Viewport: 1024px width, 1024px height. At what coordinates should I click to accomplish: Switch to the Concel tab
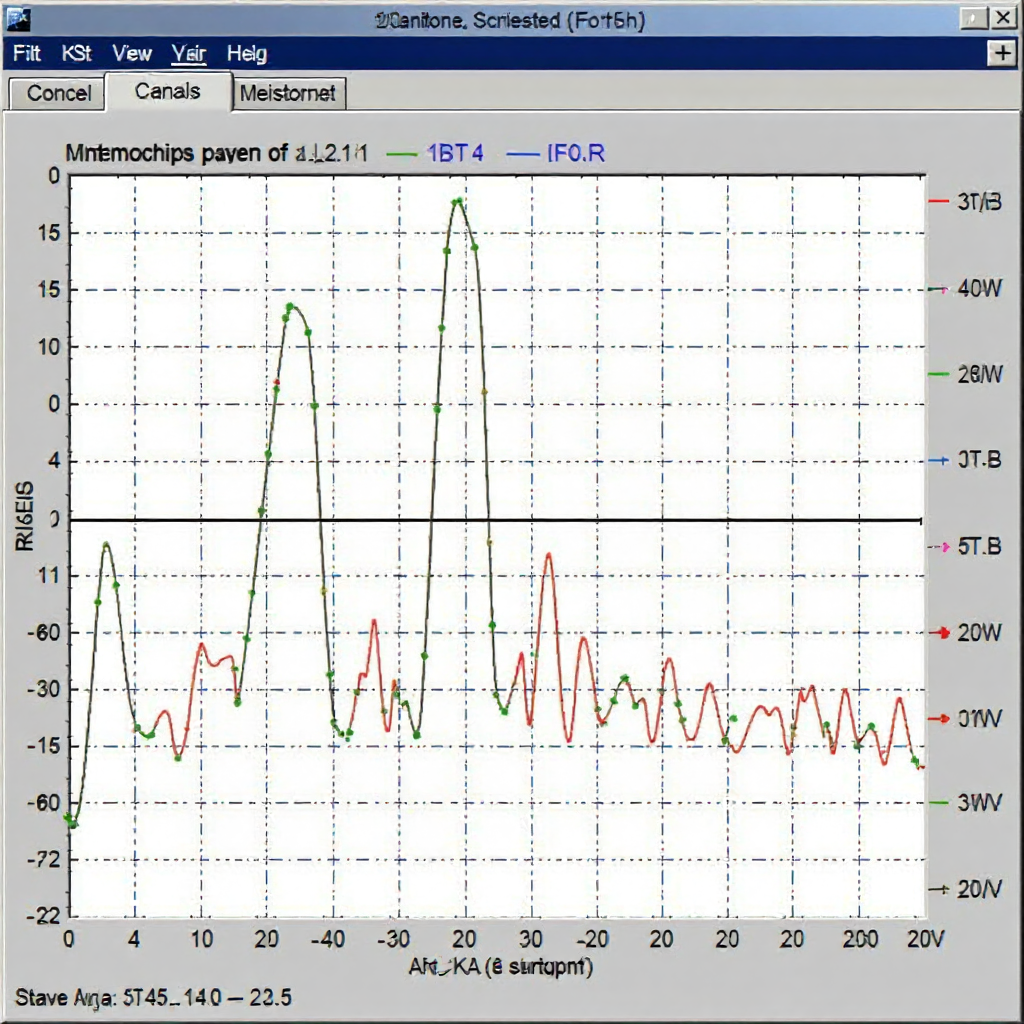coord(57,93)
